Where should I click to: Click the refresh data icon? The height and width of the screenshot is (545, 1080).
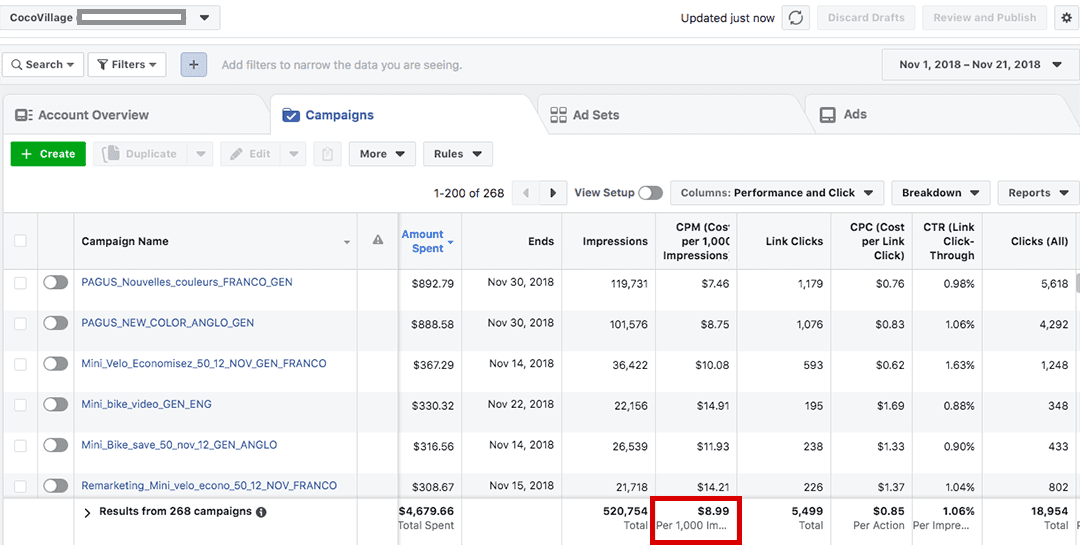pyautogui.click(x=795, y=18)
